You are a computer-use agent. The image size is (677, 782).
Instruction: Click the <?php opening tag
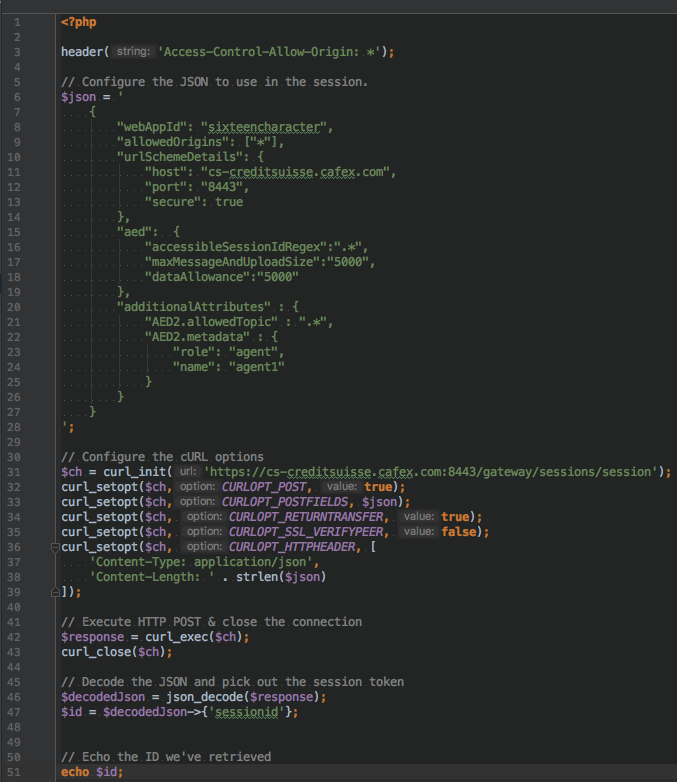pos(78,22)
